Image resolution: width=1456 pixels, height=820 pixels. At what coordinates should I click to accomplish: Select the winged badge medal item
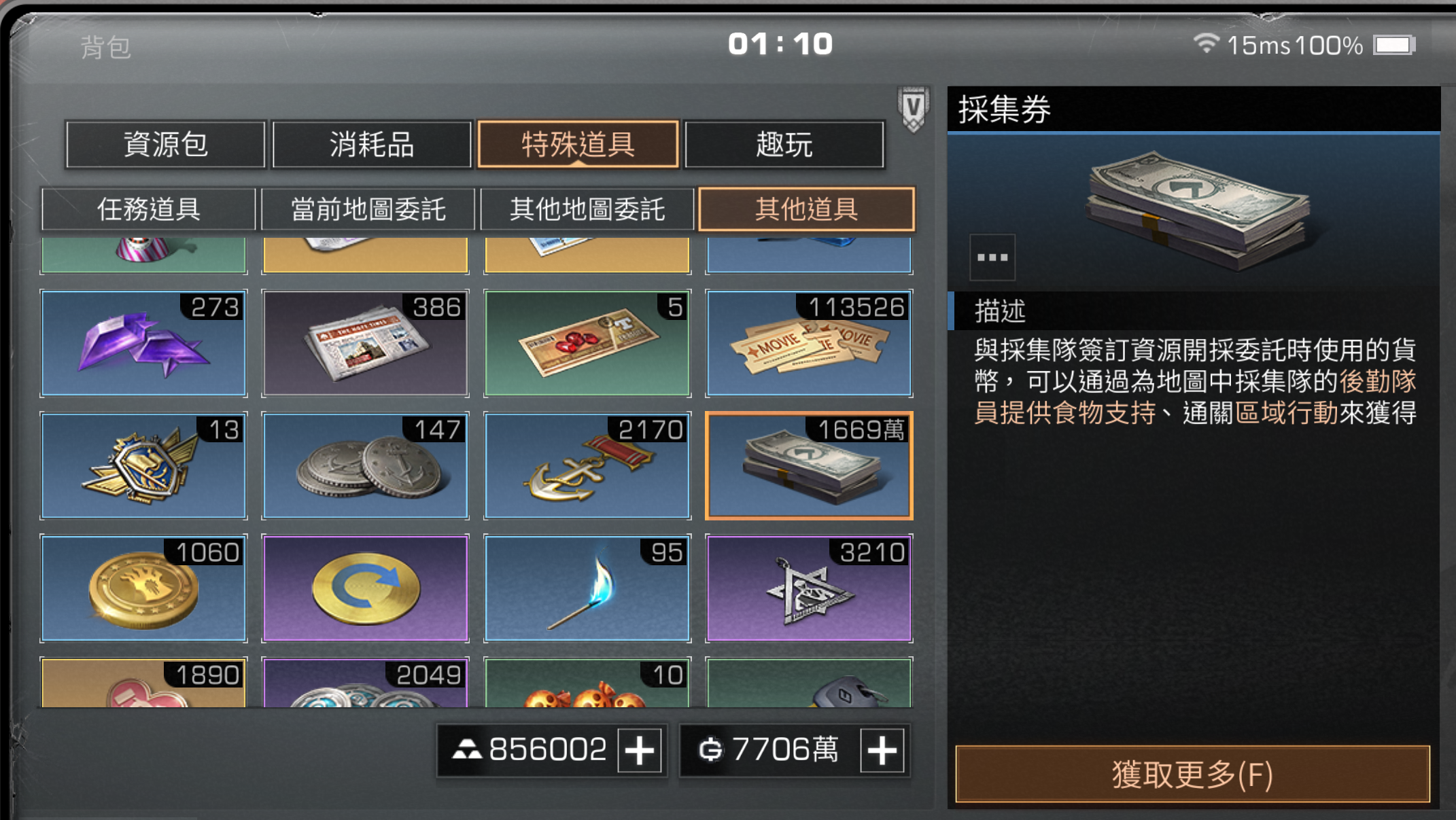(x=143, y=465)
